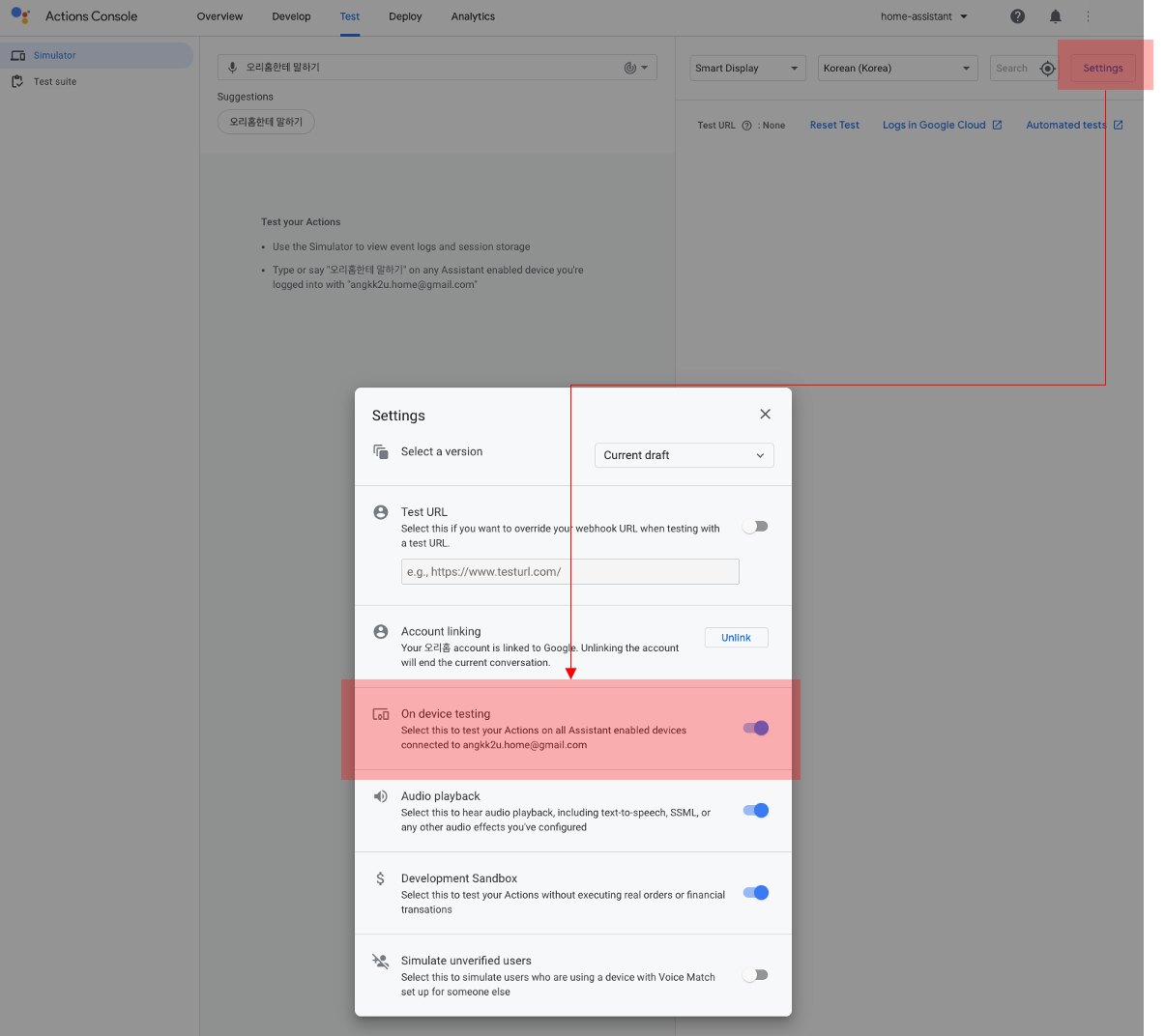1165x1036 pixels.
Task: Switch to the Test tab
Action: pyautogui.click(x=350, y=16)
